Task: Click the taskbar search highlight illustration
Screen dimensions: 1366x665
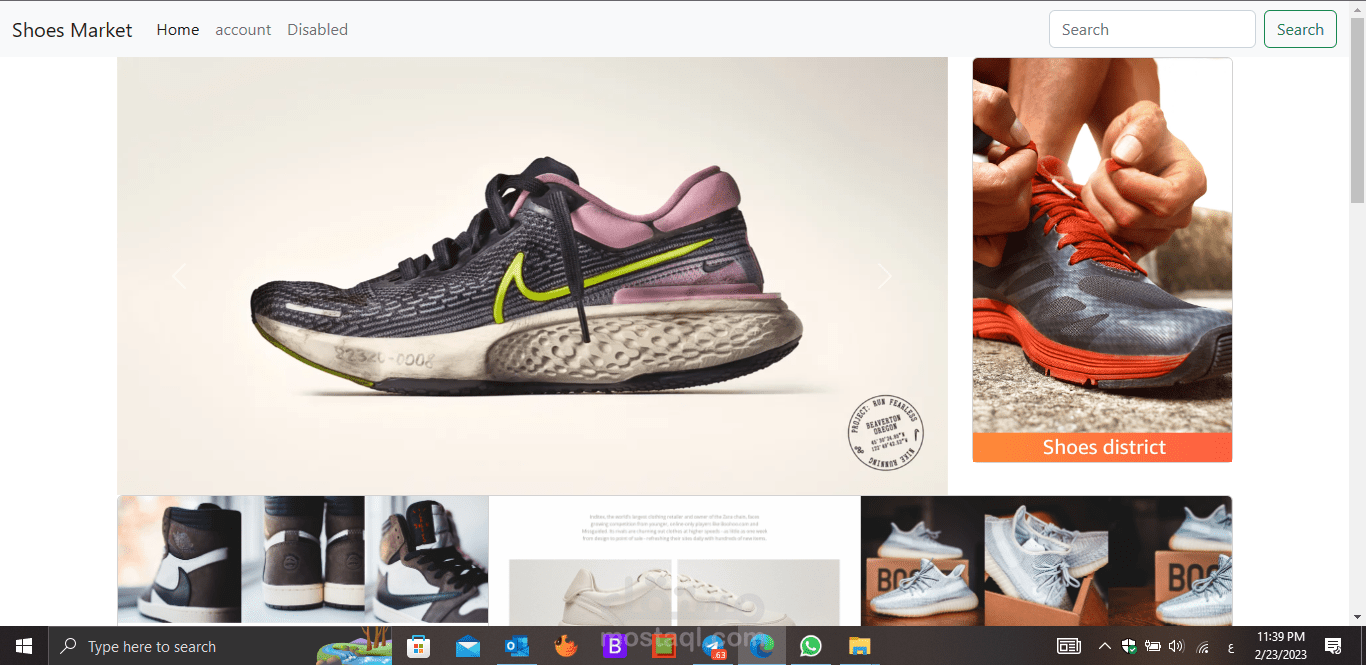Action: (354, 647)
